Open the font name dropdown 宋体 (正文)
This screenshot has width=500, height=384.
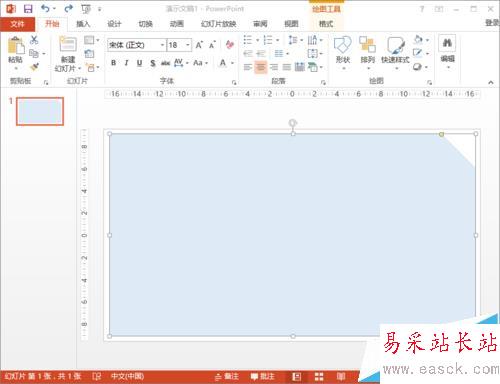coord(162,45)
